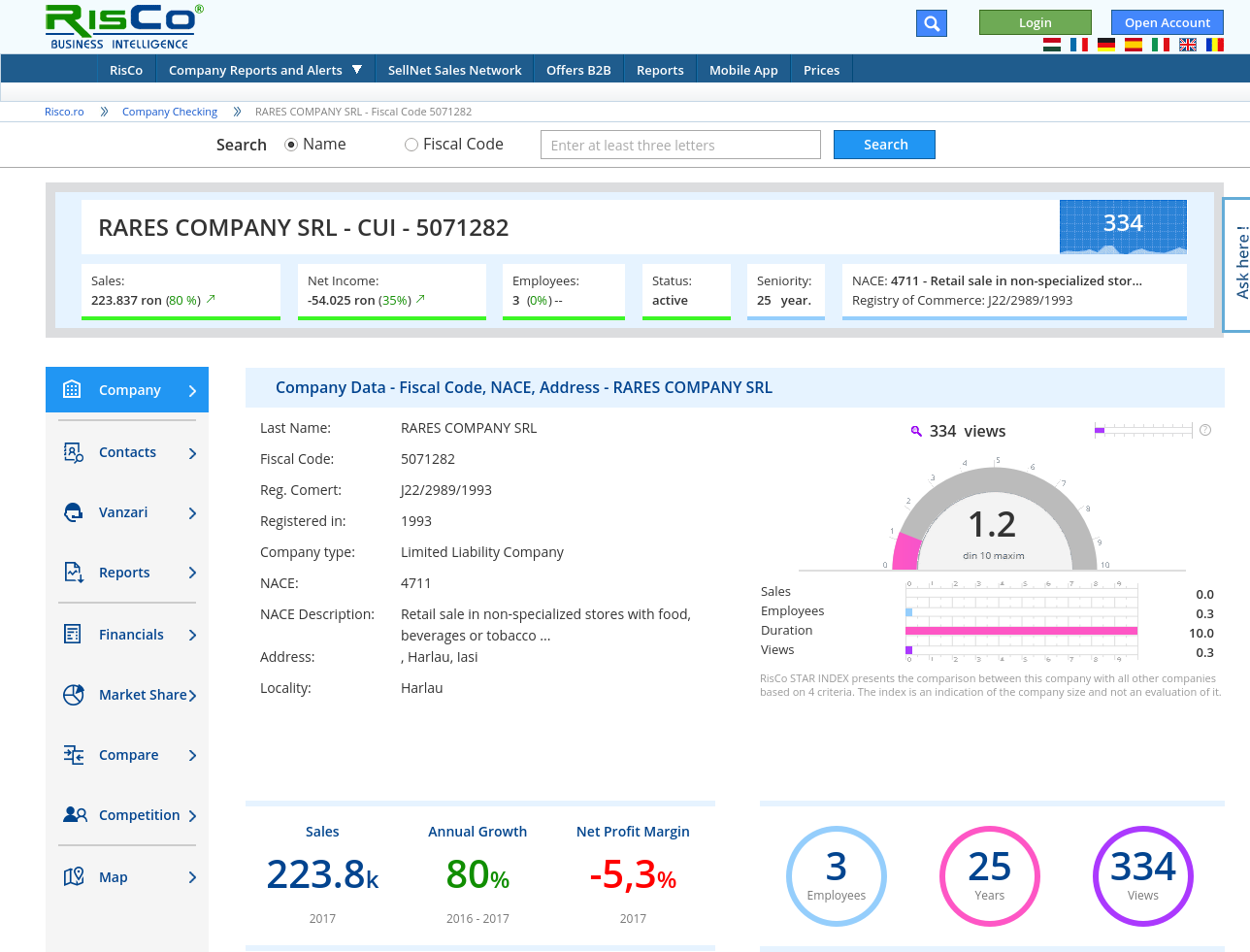Click the Compare icon in sidebar
The width and height of the screenshot is (1250, 952).
click(74, 755)
